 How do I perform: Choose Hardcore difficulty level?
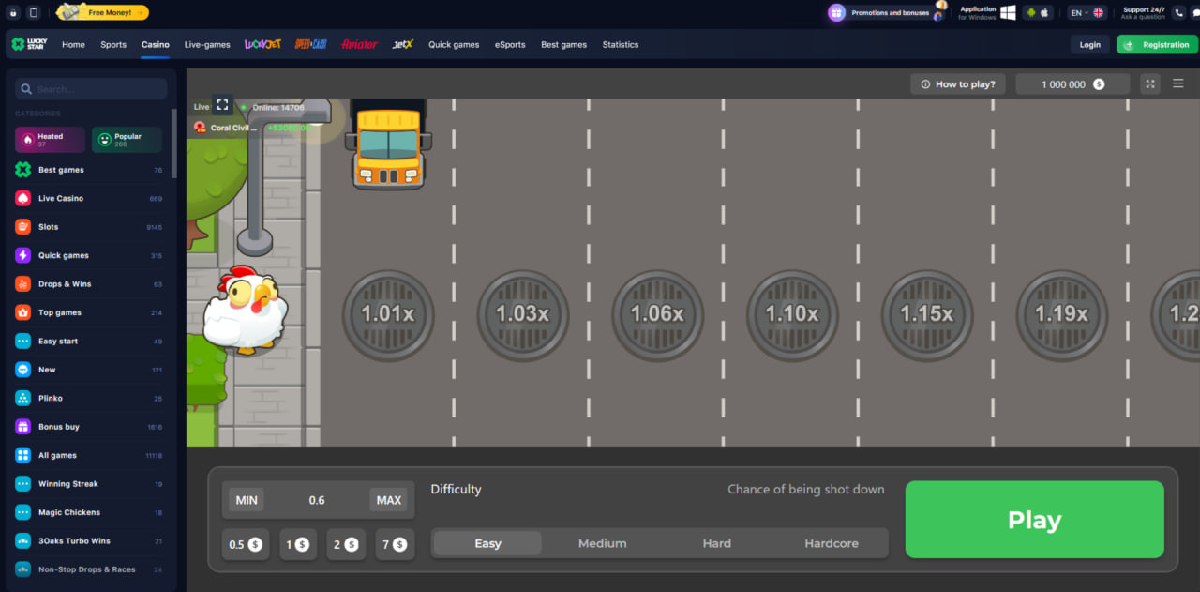point(831,543)
